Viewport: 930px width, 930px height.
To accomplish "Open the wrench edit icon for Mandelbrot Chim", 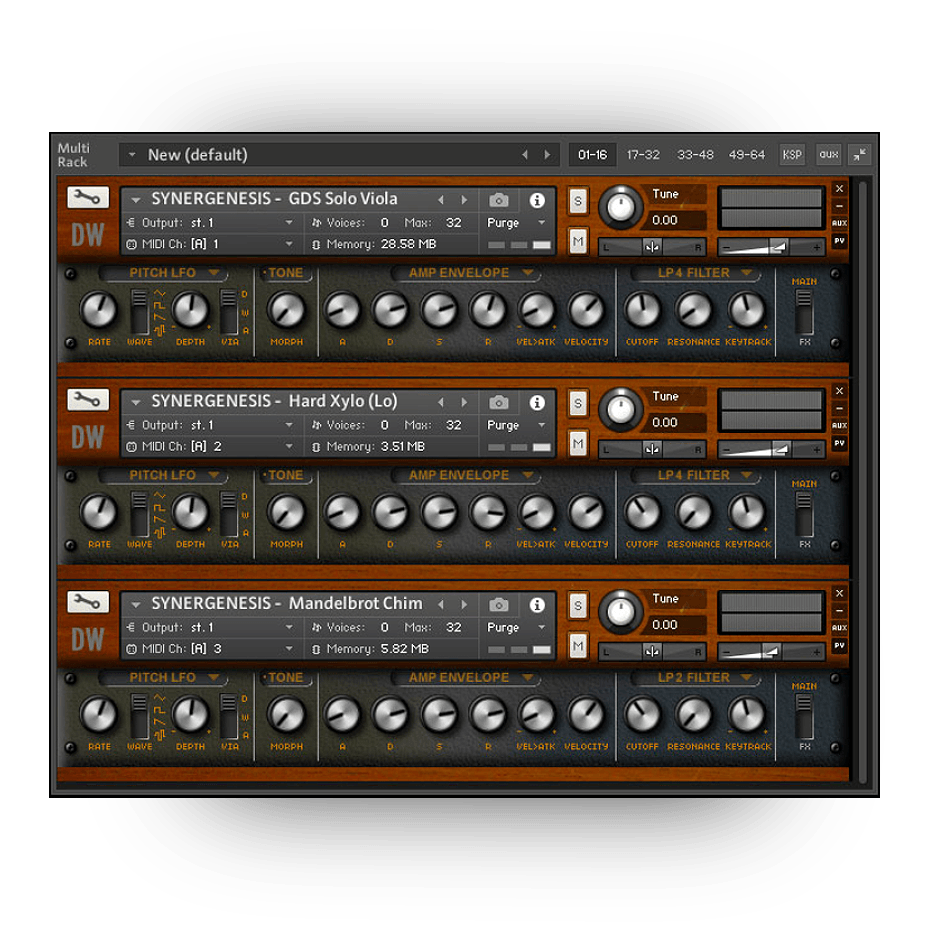I will coord(88,601).
